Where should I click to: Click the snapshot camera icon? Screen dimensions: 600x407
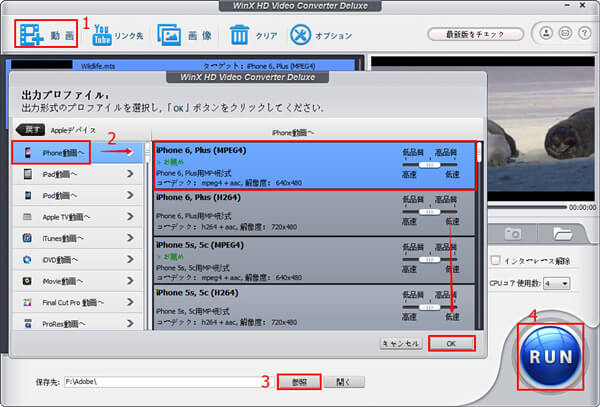point(515,232)
